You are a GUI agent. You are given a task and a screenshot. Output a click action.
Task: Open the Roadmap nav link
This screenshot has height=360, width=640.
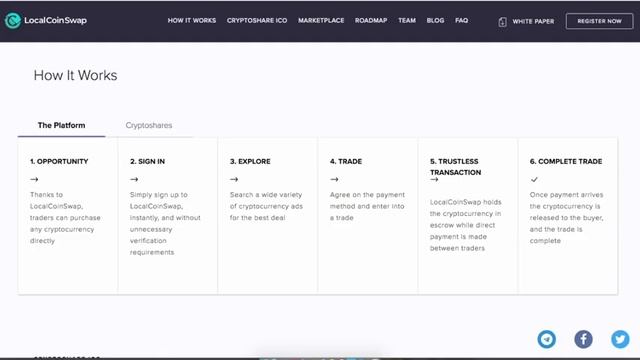click(371, 20)
